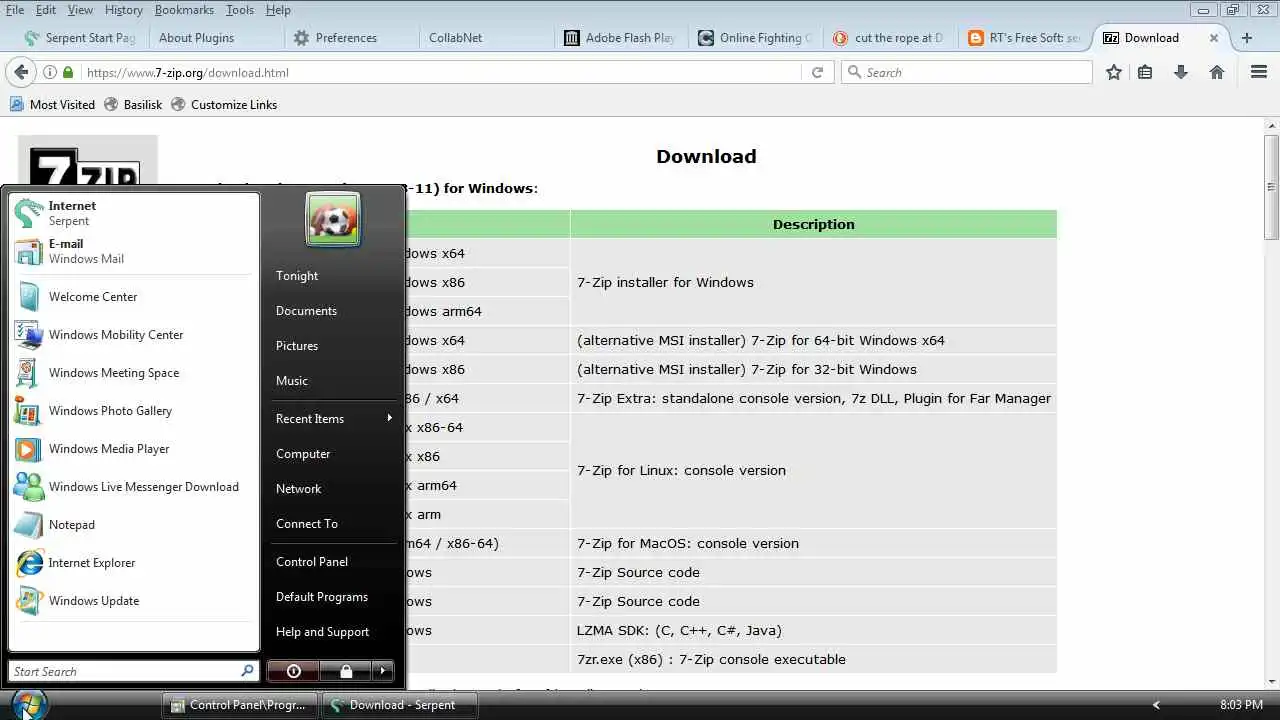Open the Edit menu

46,10
